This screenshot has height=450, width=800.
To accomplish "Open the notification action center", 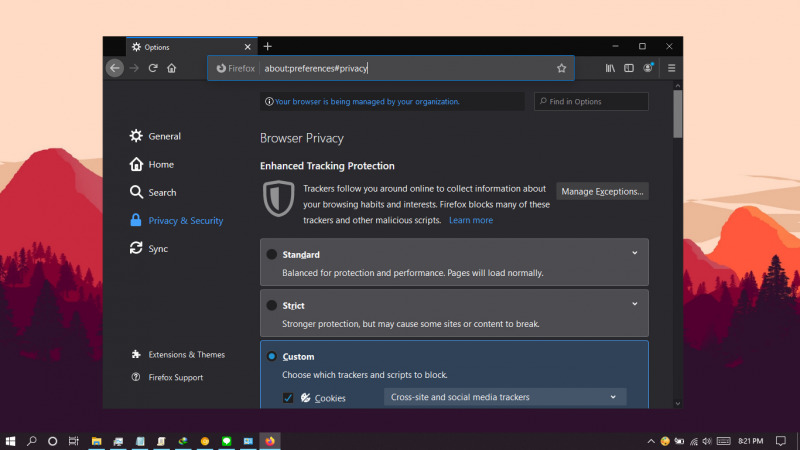I will pyautogui.click(x=781, y=441).
